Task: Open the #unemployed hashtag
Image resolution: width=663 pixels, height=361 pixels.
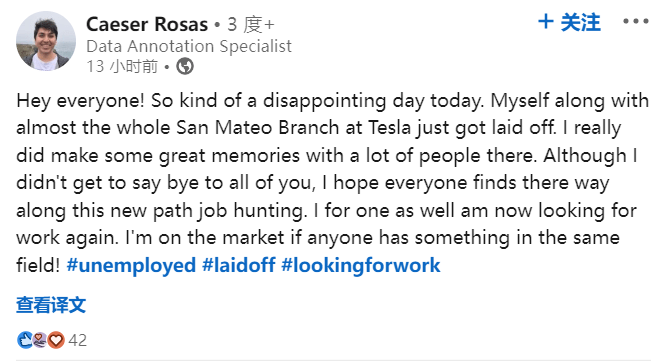Action: coord(131,265)
